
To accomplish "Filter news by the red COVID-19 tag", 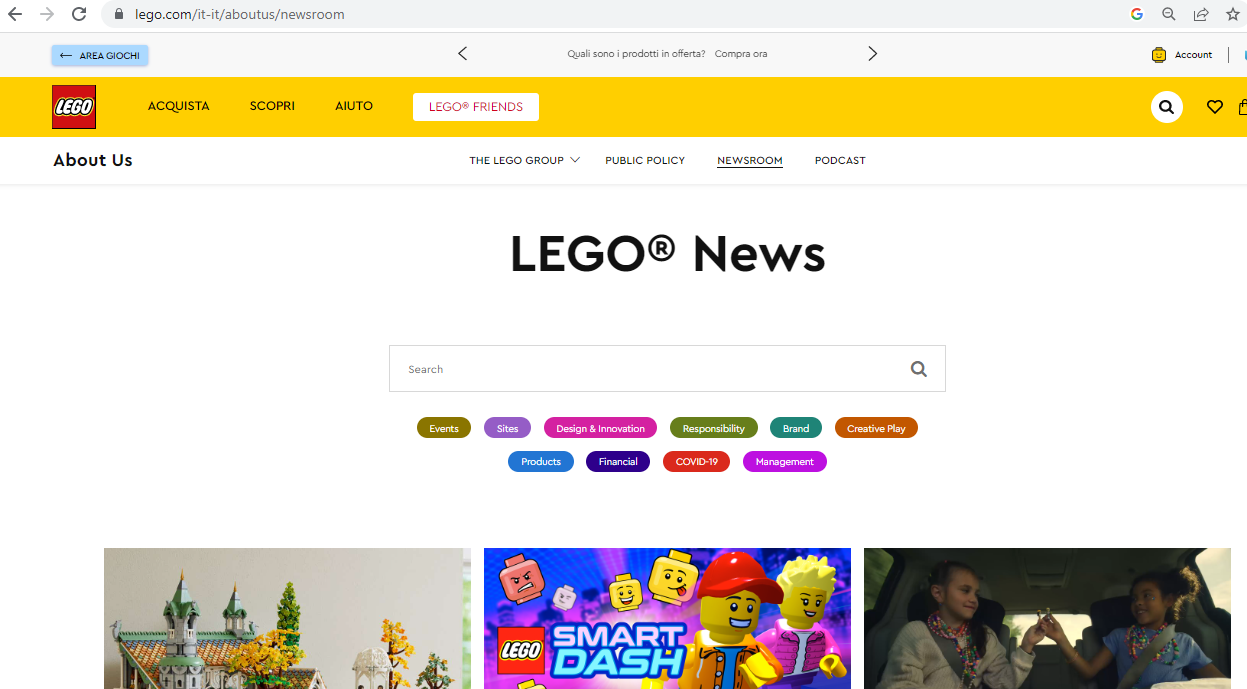I will coord(697,462).
